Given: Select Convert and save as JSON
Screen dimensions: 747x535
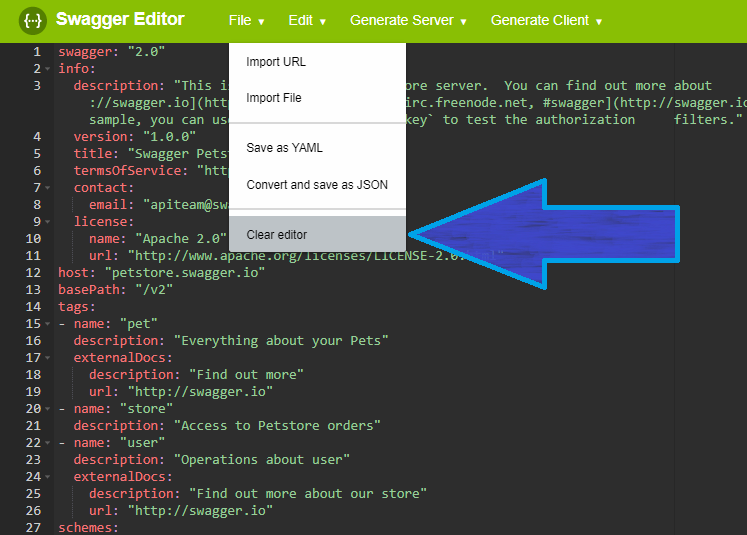Looking at the screenshot, I should click(317, 185).
